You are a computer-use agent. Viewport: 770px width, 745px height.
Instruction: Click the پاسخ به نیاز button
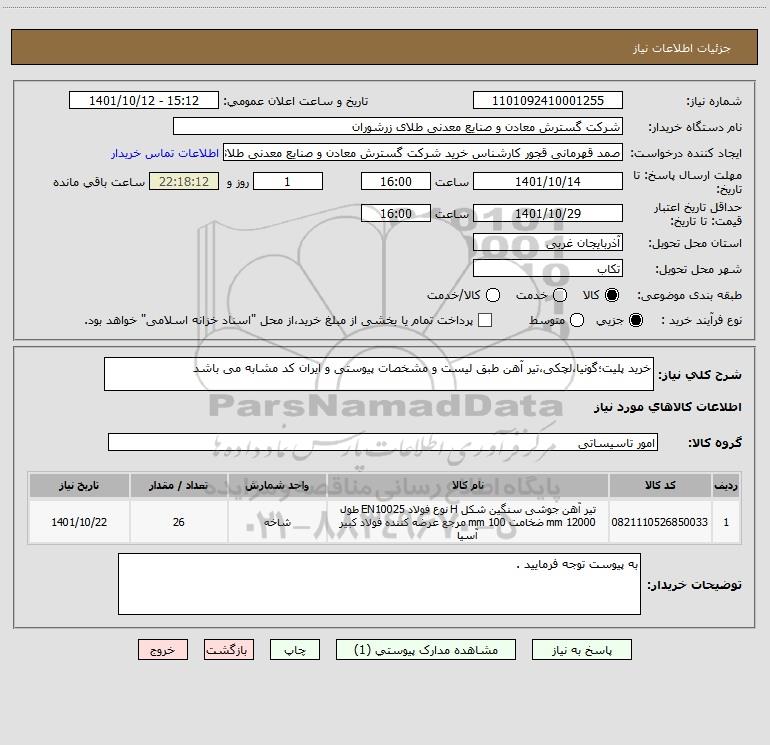[581, 650]
